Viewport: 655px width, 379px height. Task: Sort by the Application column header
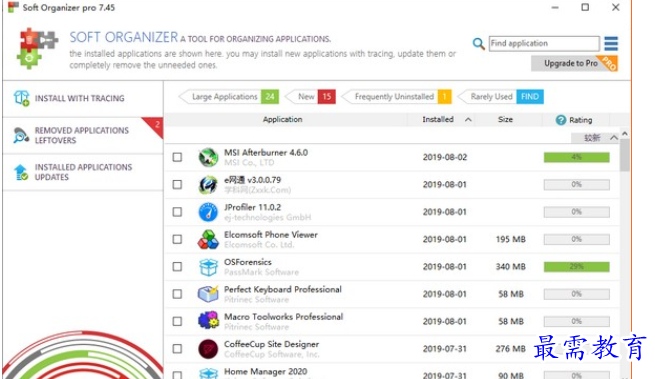(x=282, y=120)
